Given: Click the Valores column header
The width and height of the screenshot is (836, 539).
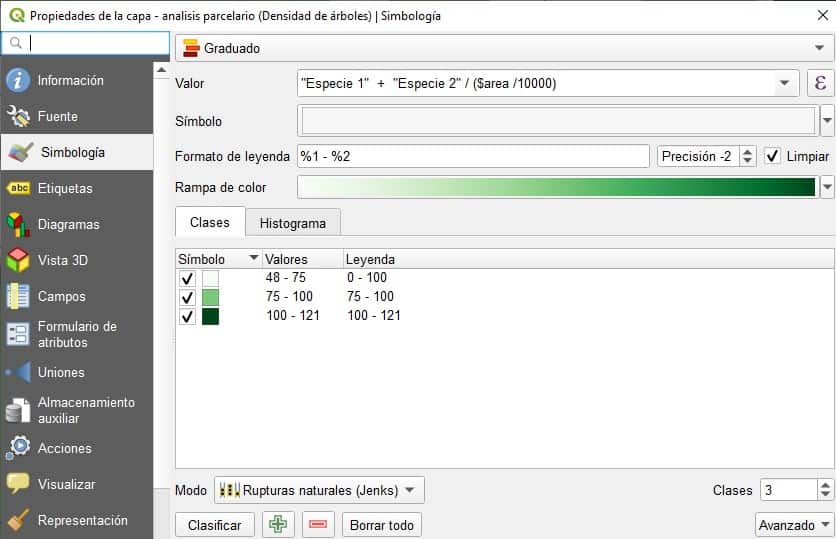Looking at the screenshot, I should coord(302,259).
